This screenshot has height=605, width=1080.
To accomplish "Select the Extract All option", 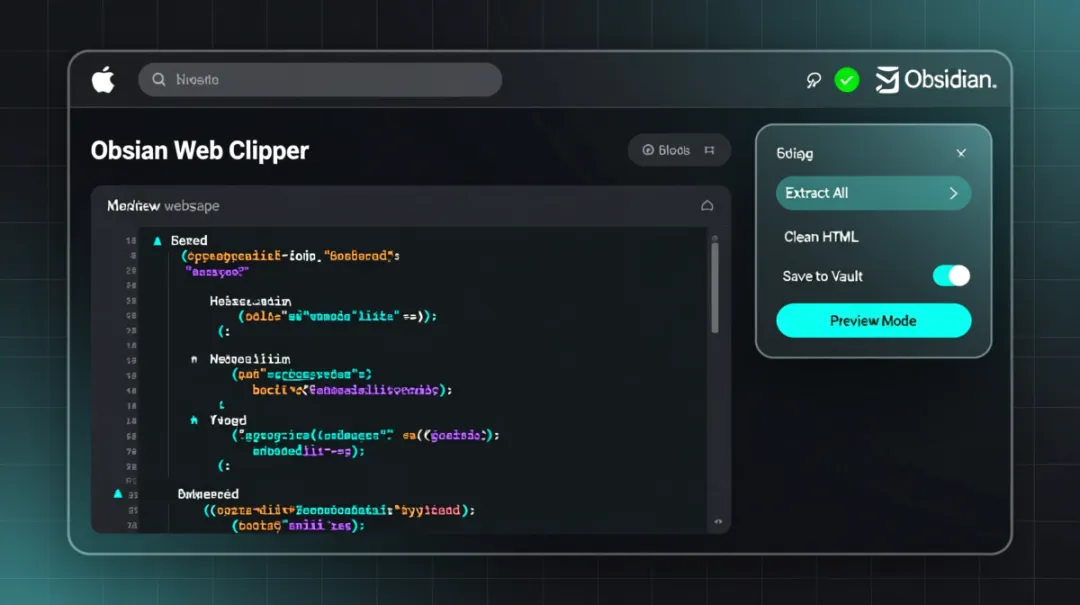I will click(x=873, y=193).
